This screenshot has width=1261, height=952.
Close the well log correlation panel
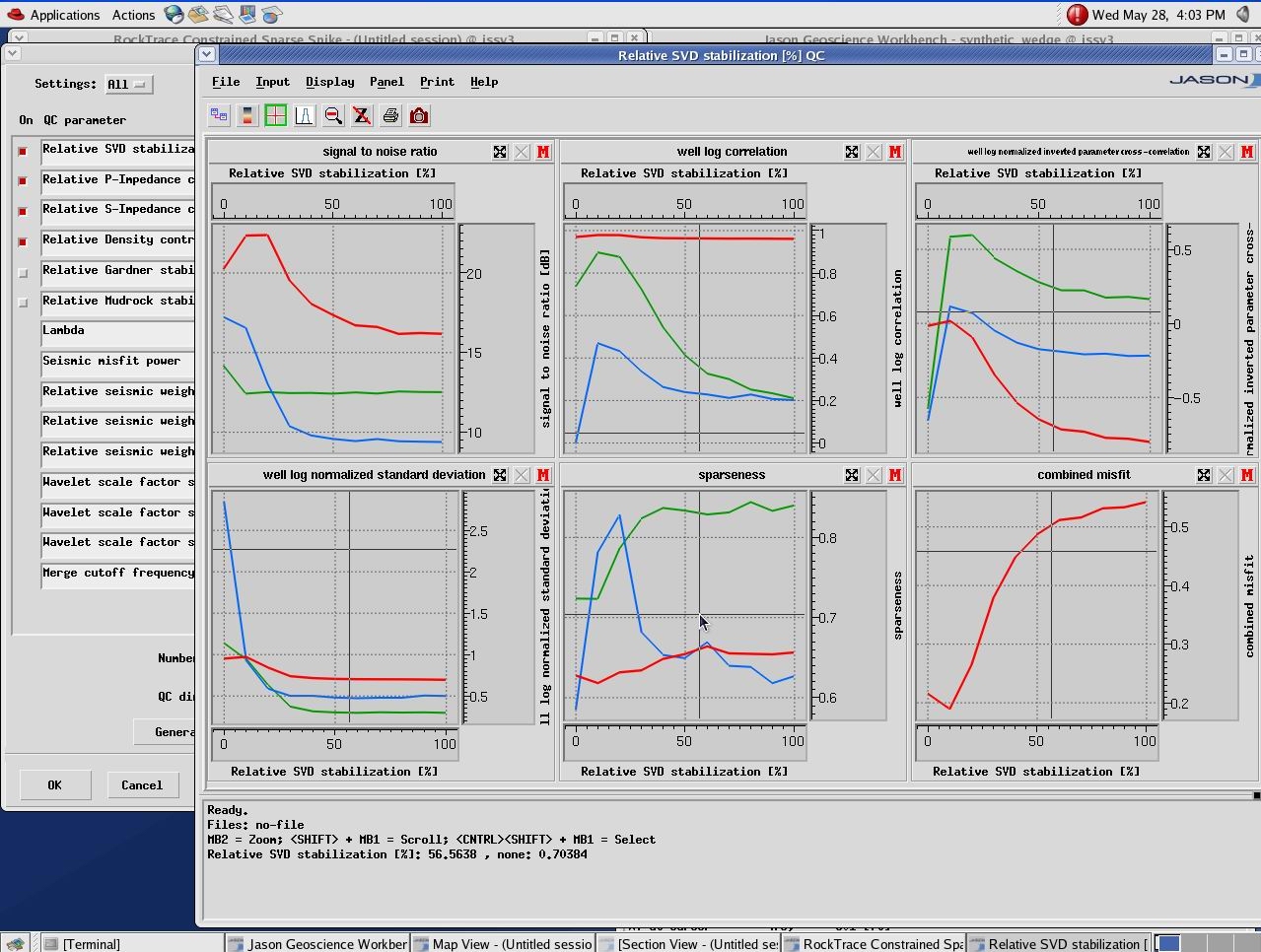coord(874,152)
